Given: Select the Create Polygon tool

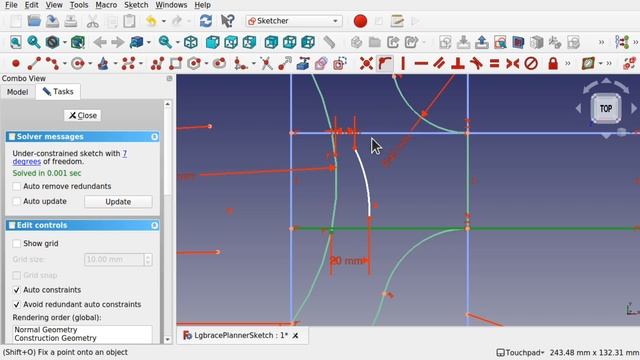Looking at the screenshot, I should pyautogui.click(x=194, y=63).
